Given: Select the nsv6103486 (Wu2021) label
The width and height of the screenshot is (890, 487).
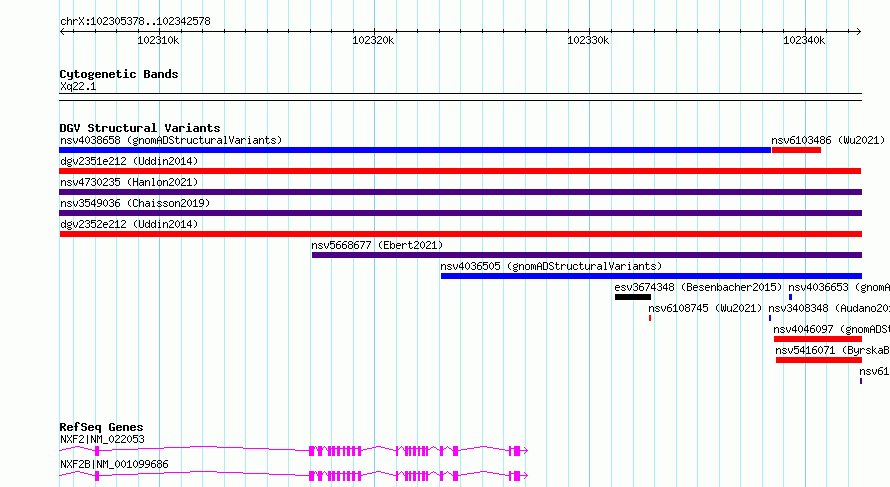Looking at the screenshot, I should point(828,140).
